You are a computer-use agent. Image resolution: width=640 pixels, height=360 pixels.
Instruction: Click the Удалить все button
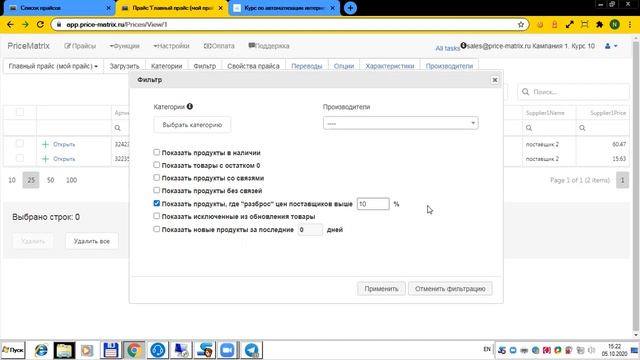(92, 241)
